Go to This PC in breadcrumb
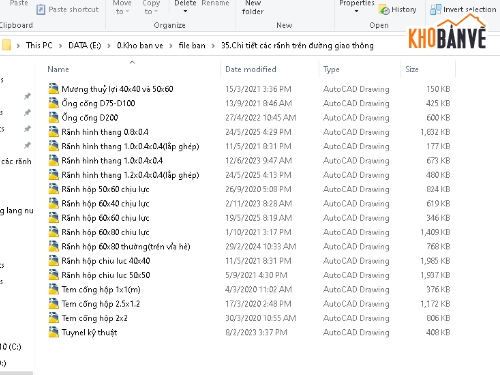The image size is (500, 375). 39,45
